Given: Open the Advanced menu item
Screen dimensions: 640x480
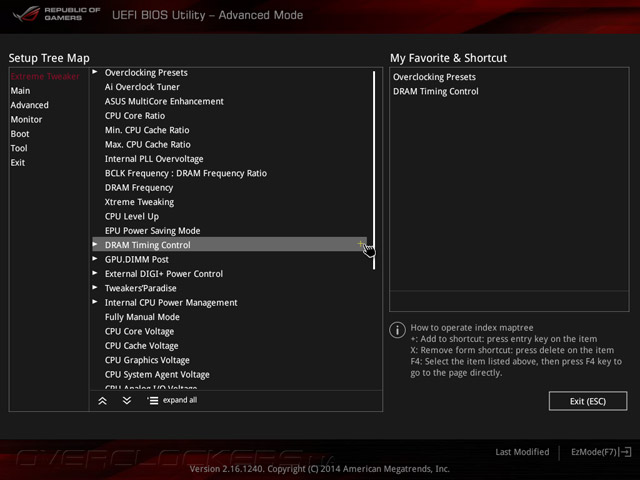Looking at the screenshot, I should 29,105.
